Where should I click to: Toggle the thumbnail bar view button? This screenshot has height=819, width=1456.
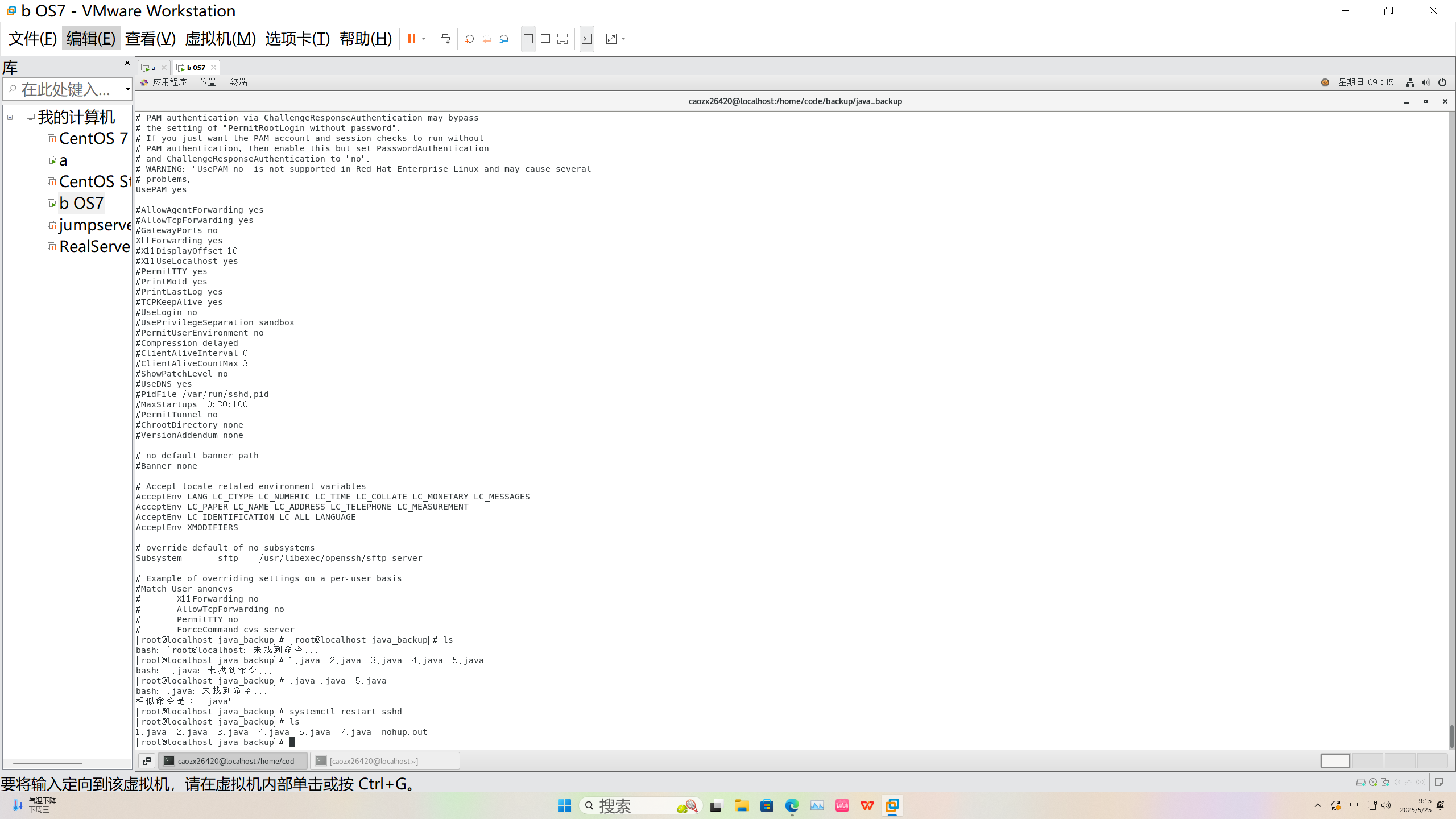(x=545, y=39)
